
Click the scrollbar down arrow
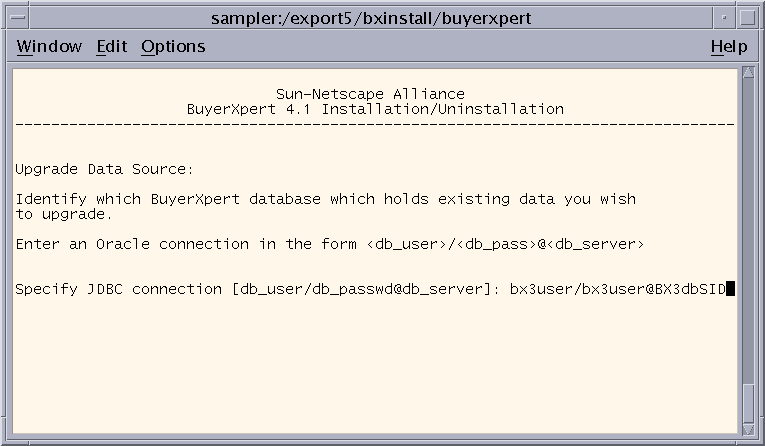coord(748,429)
